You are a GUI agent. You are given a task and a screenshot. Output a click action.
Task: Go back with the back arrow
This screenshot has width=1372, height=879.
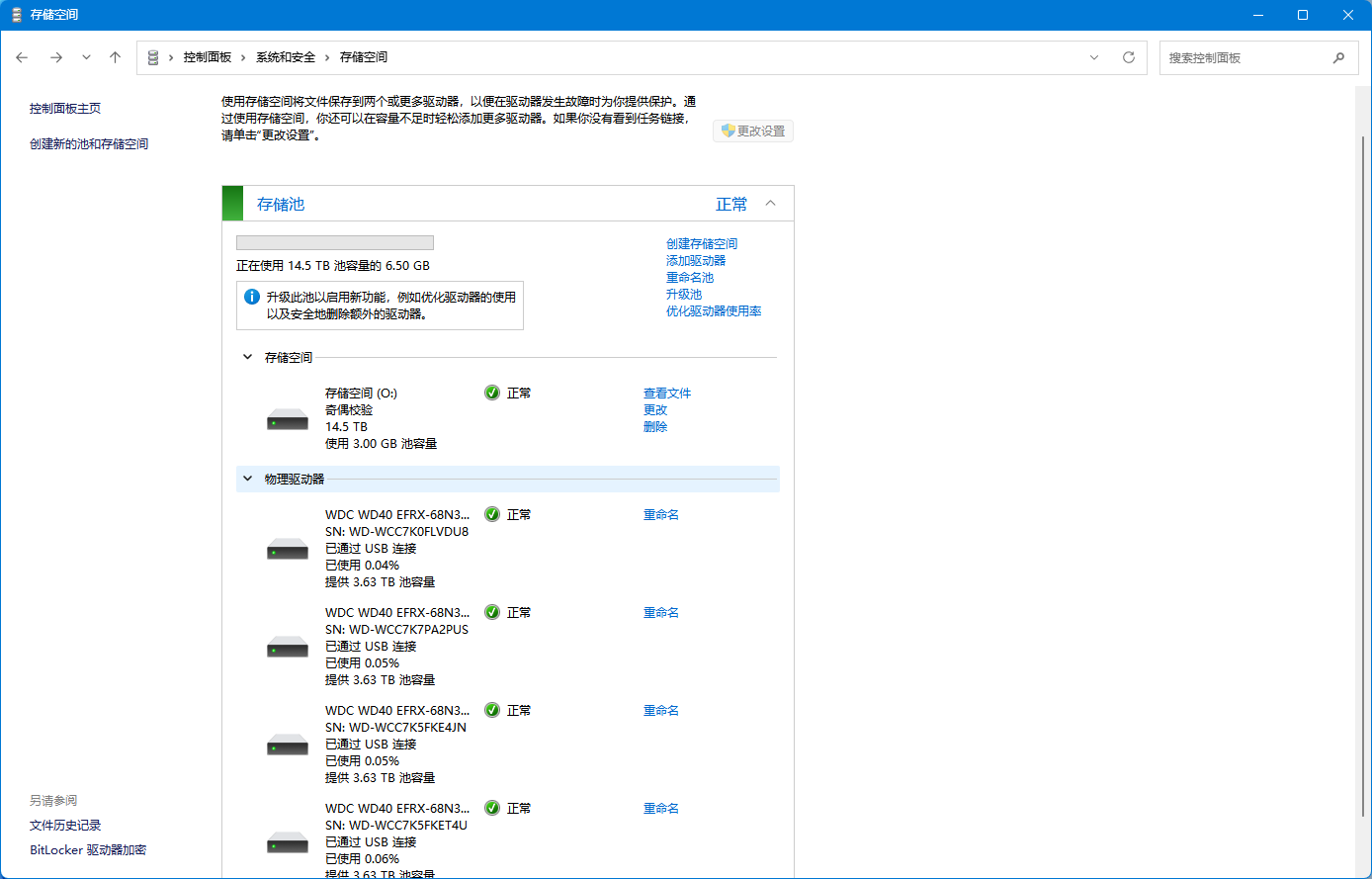[22, 57]
